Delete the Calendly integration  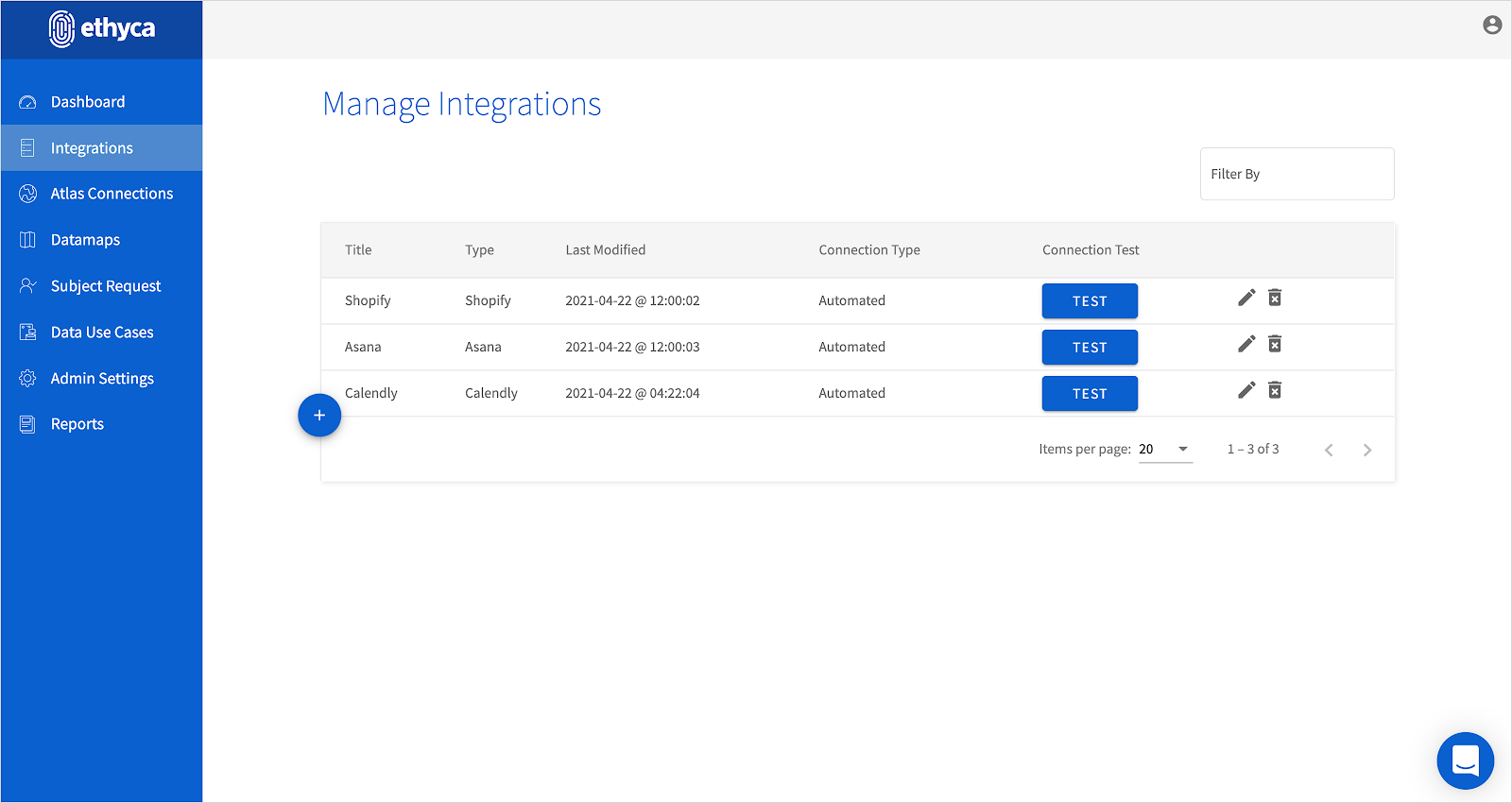coord(1275,390)
